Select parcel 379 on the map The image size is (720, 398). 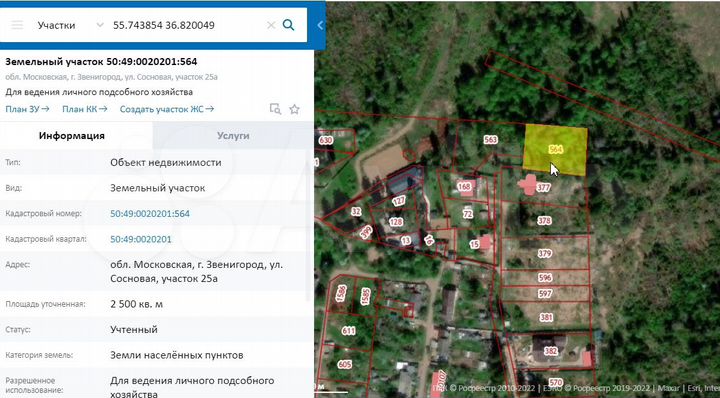[x=545, y=253]
